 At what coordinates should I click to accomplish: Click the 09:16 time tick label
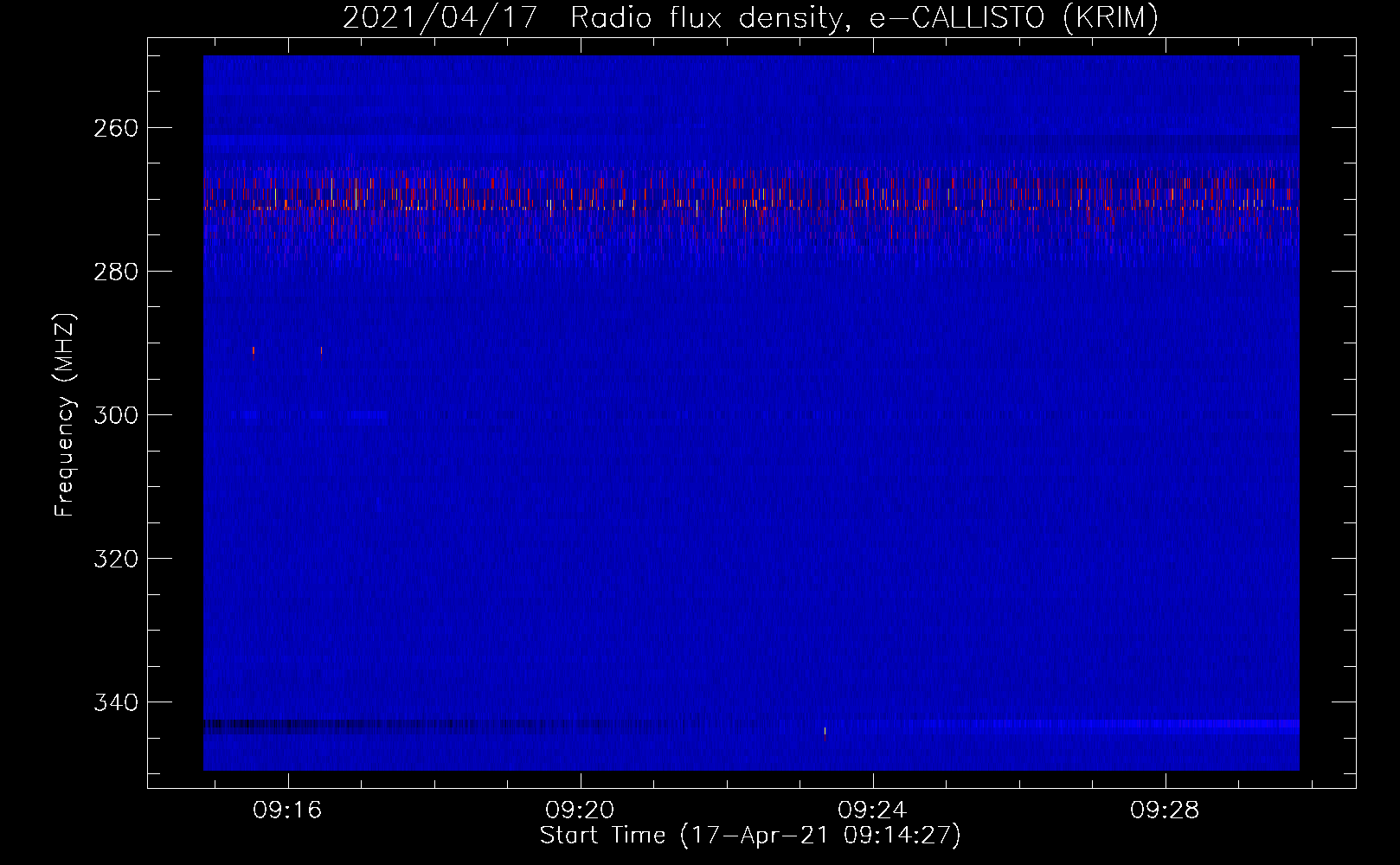click(287, 810)
